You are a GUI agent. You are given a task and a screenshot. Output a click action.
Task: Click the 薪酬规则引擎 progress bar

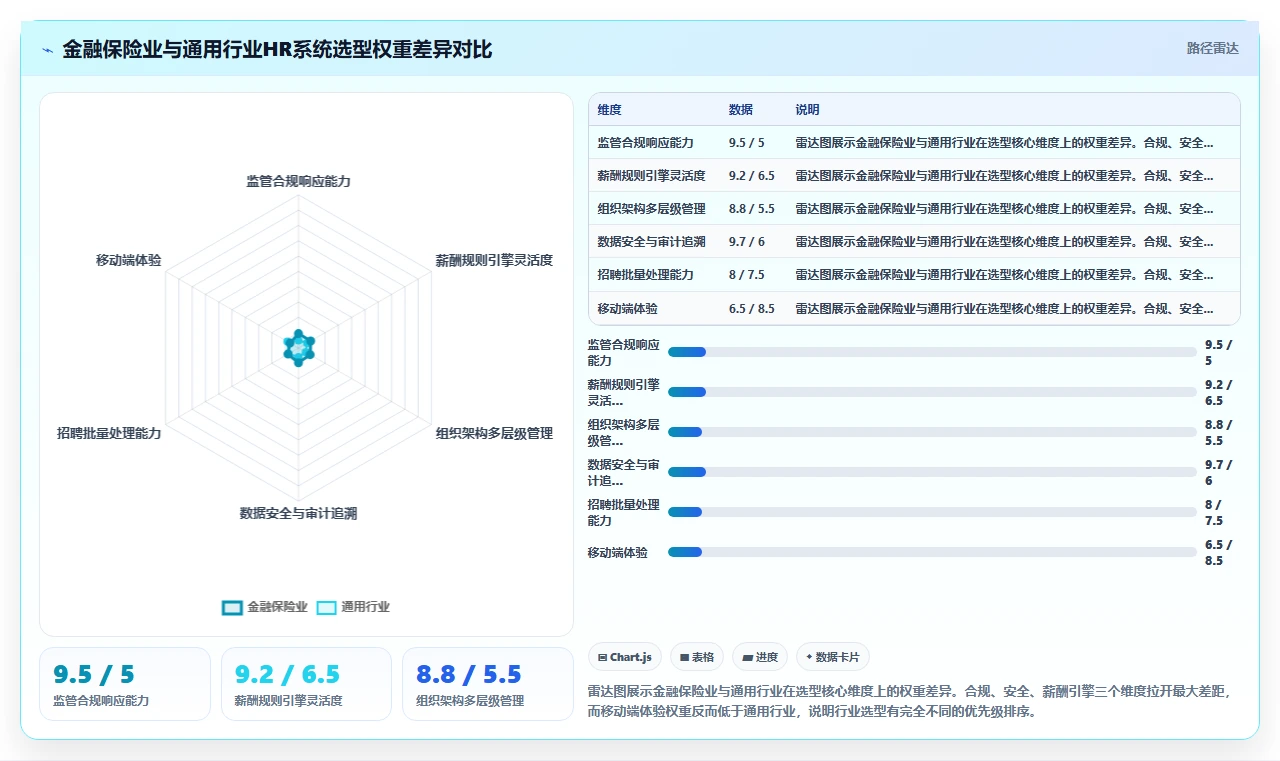coord(932,392)
